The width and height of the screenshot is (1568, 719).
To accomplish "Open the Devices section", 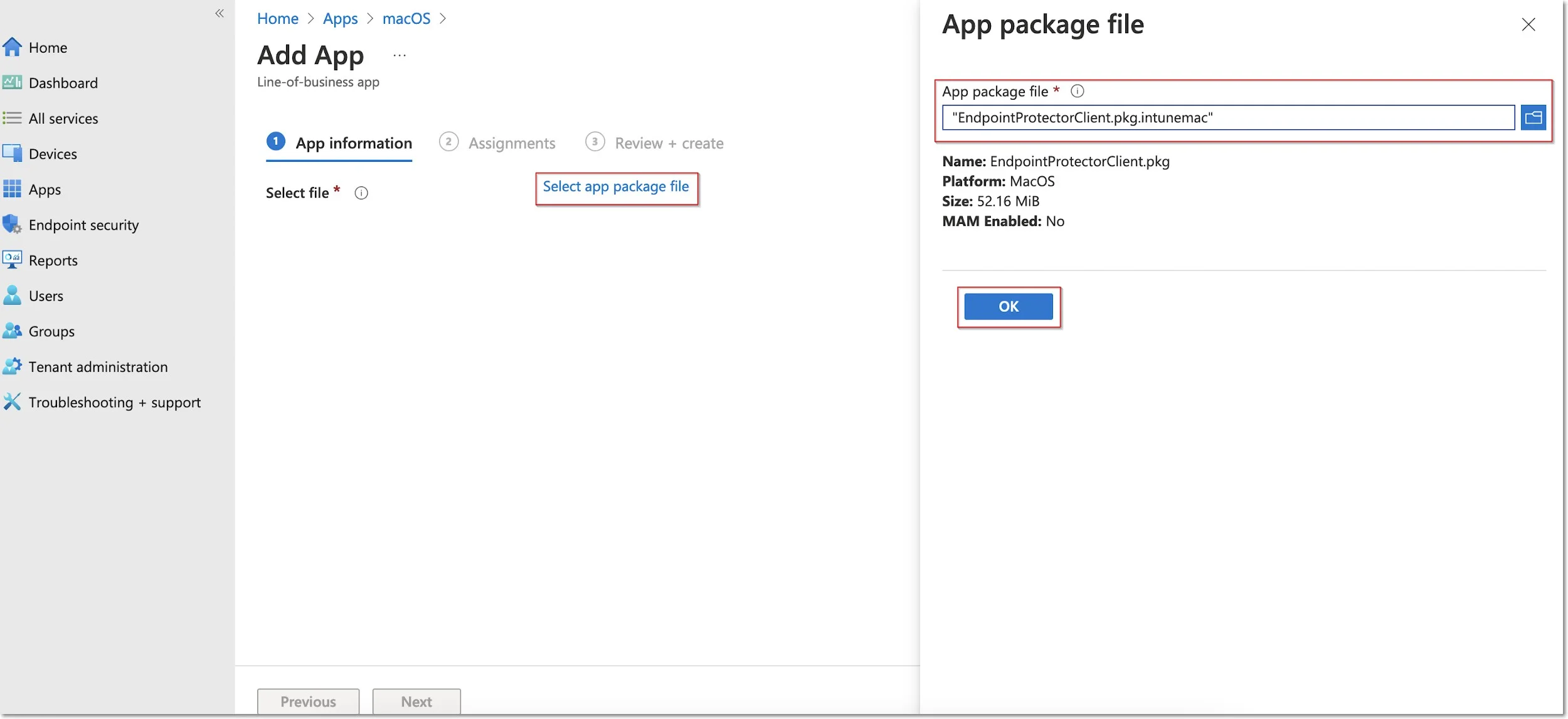I will 53,153.
